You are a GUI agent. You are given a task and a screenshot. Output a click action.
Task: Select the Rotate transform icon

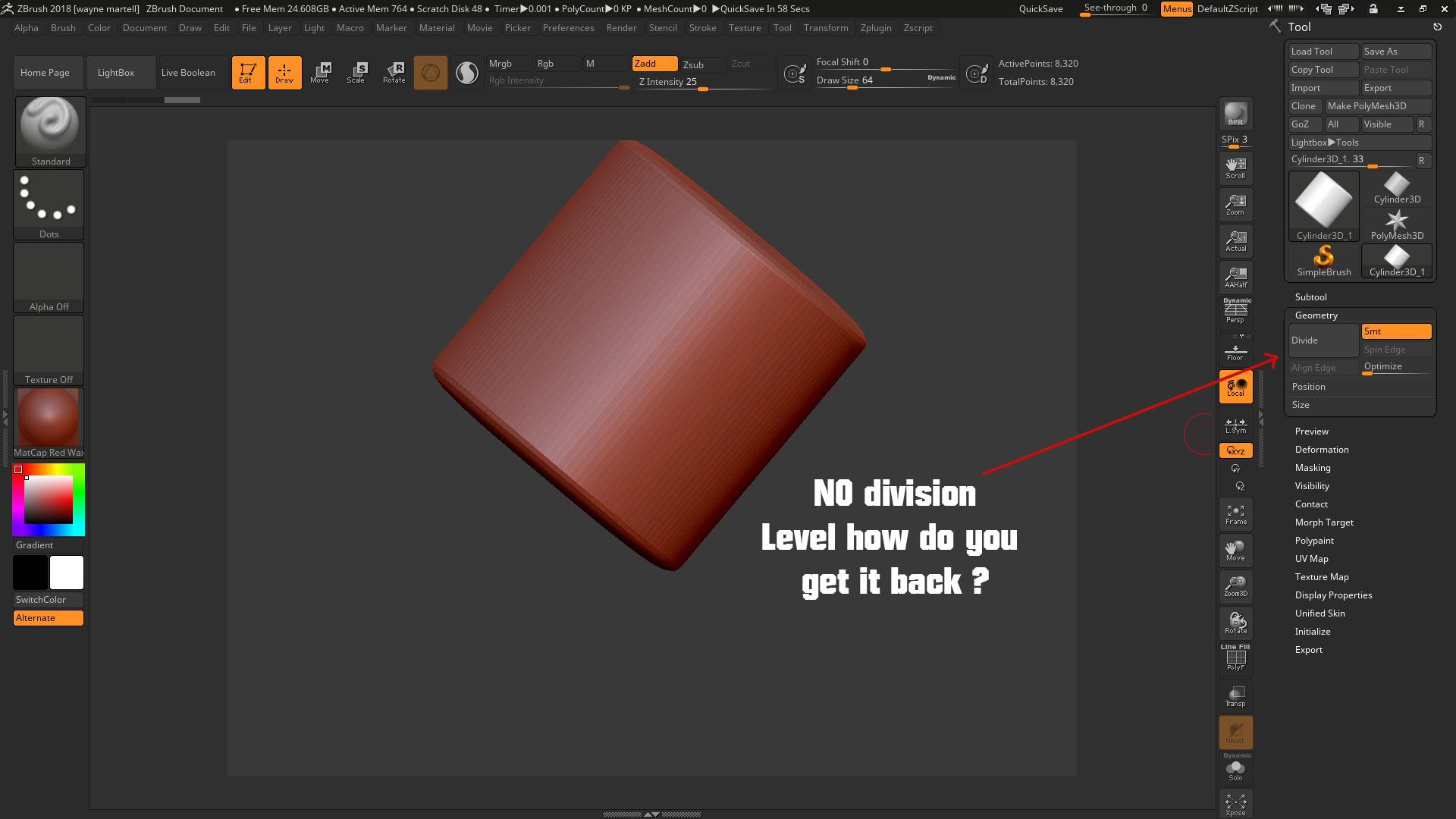click(394, 73)
